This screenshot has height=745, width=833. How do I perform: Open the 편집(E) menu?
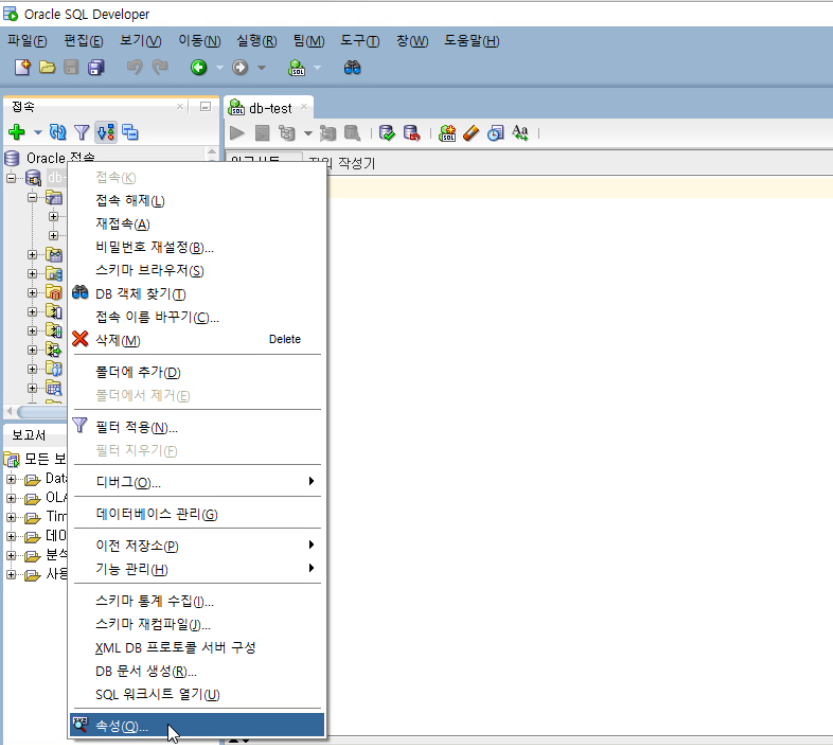(83, 41)
